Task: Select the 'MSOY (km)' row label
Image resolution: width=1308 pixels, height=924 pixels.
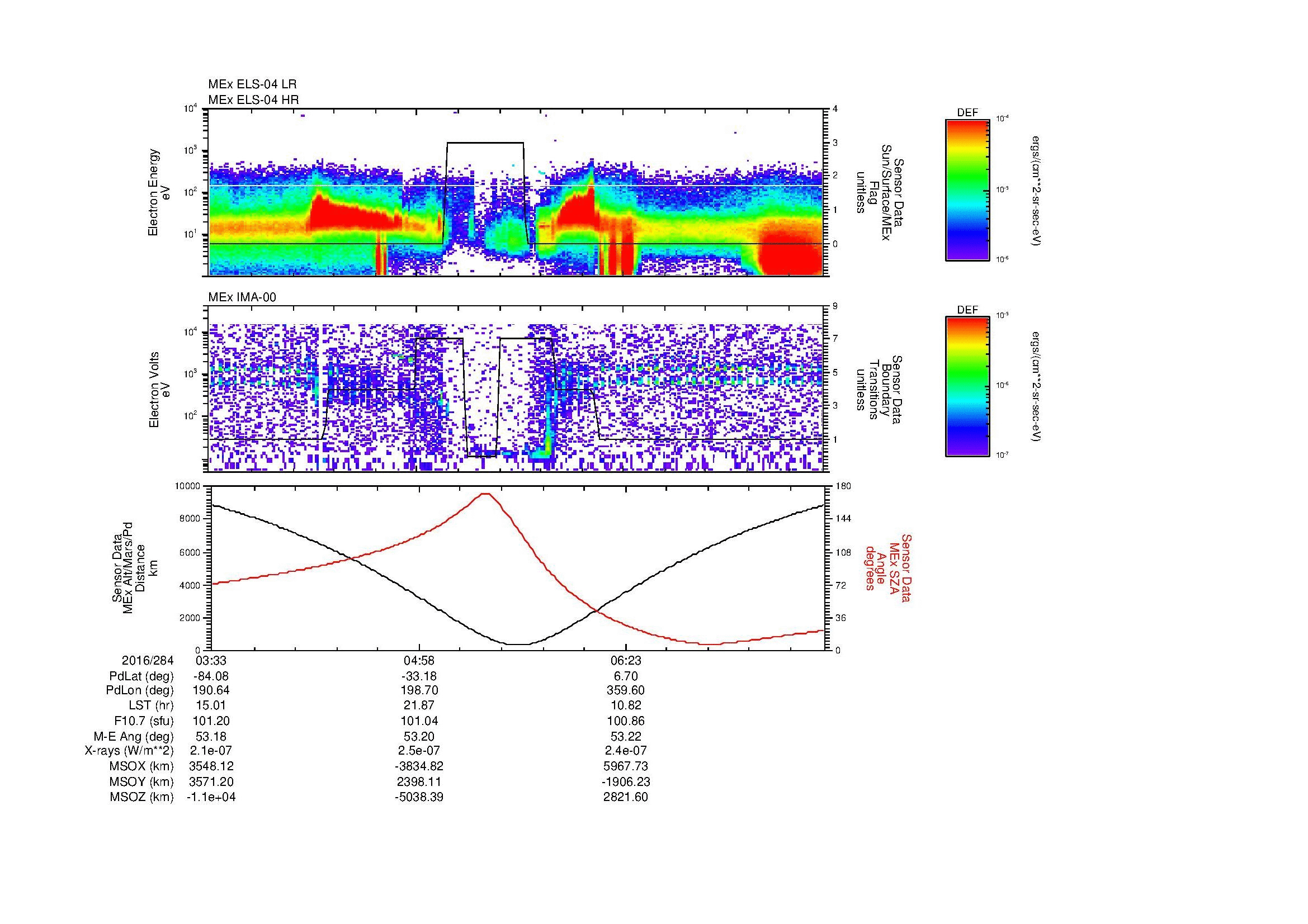Action: (x=142, y=781)
